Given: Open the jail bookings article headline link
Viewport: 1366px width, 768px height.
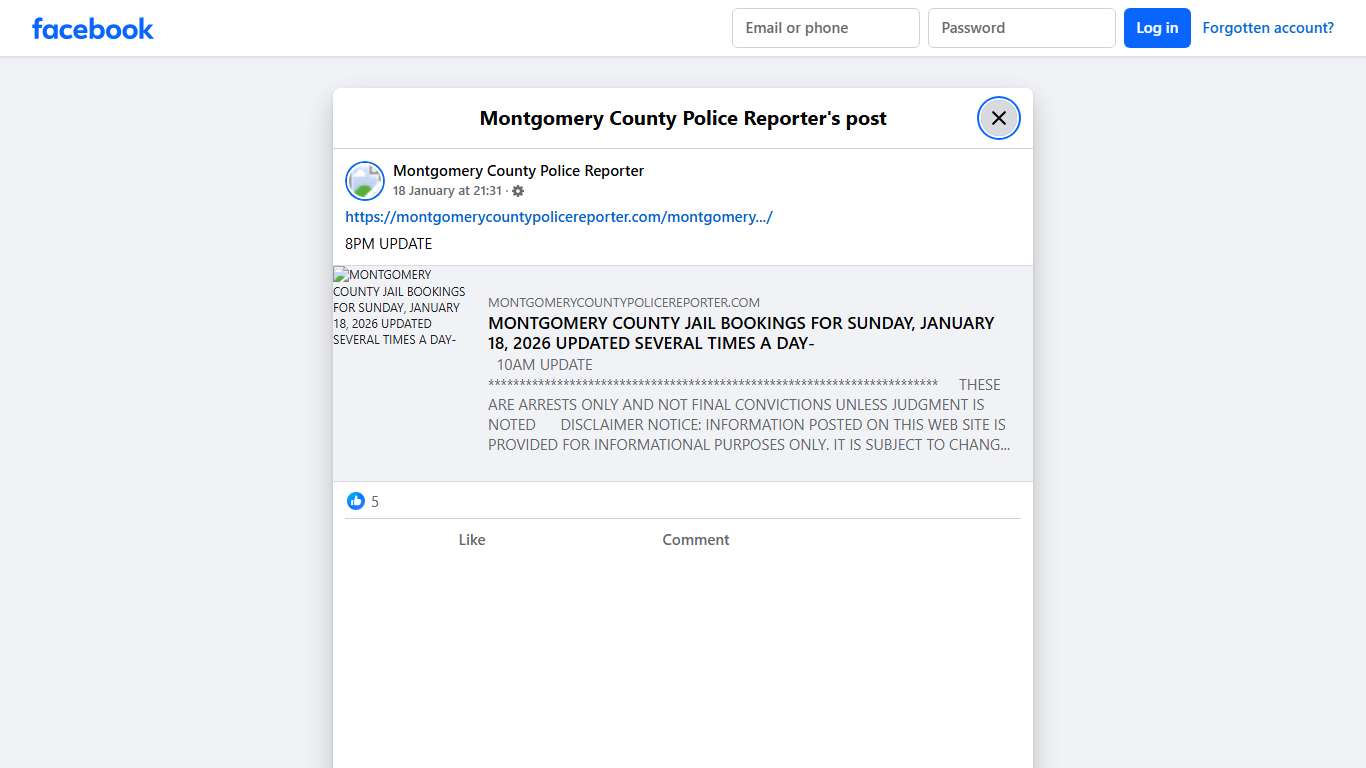Looking at the screenshot, I should pos(740,333).
